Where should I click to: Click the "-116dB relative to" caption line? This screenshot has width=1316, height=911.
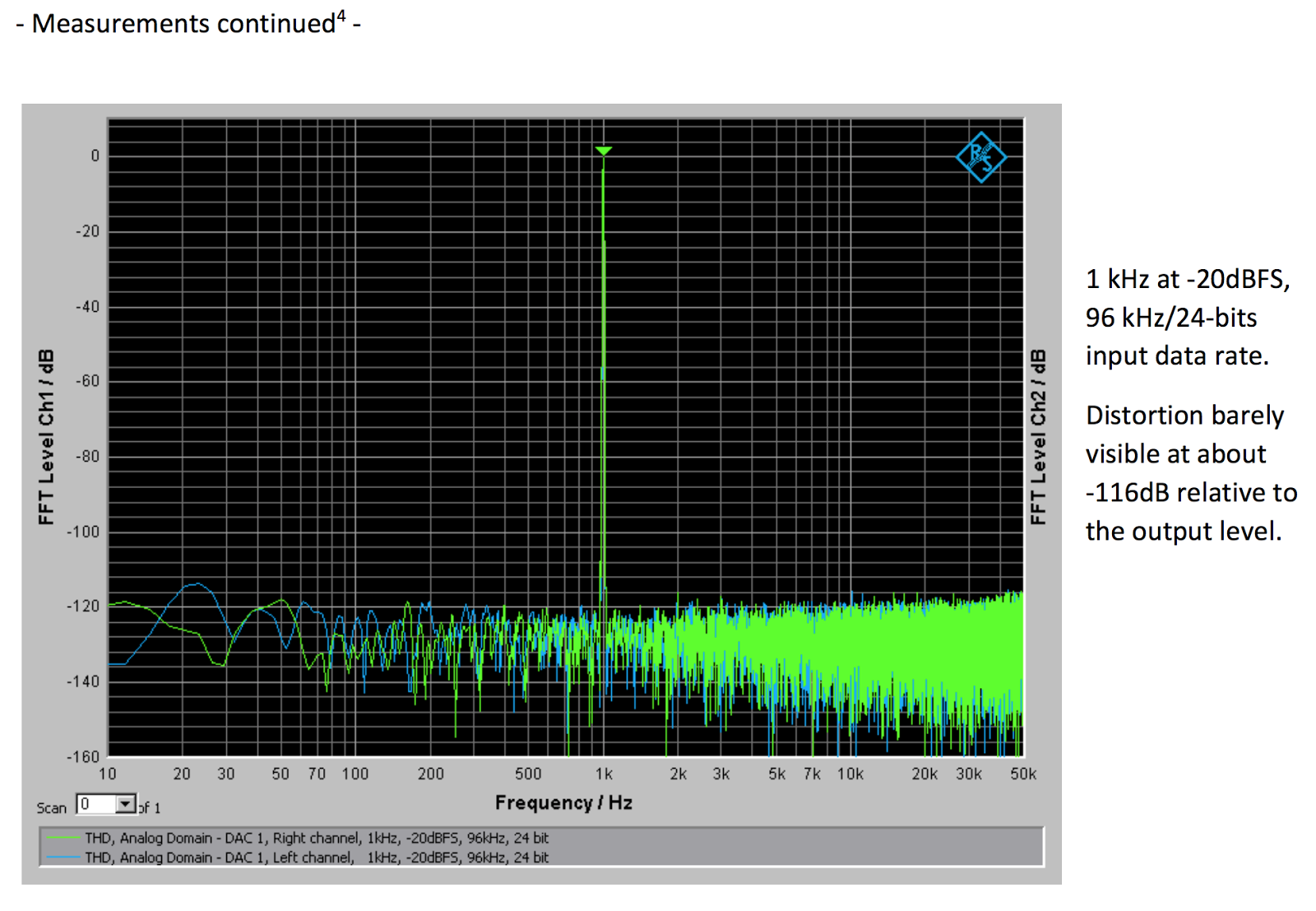click(x=1191, y=493)
